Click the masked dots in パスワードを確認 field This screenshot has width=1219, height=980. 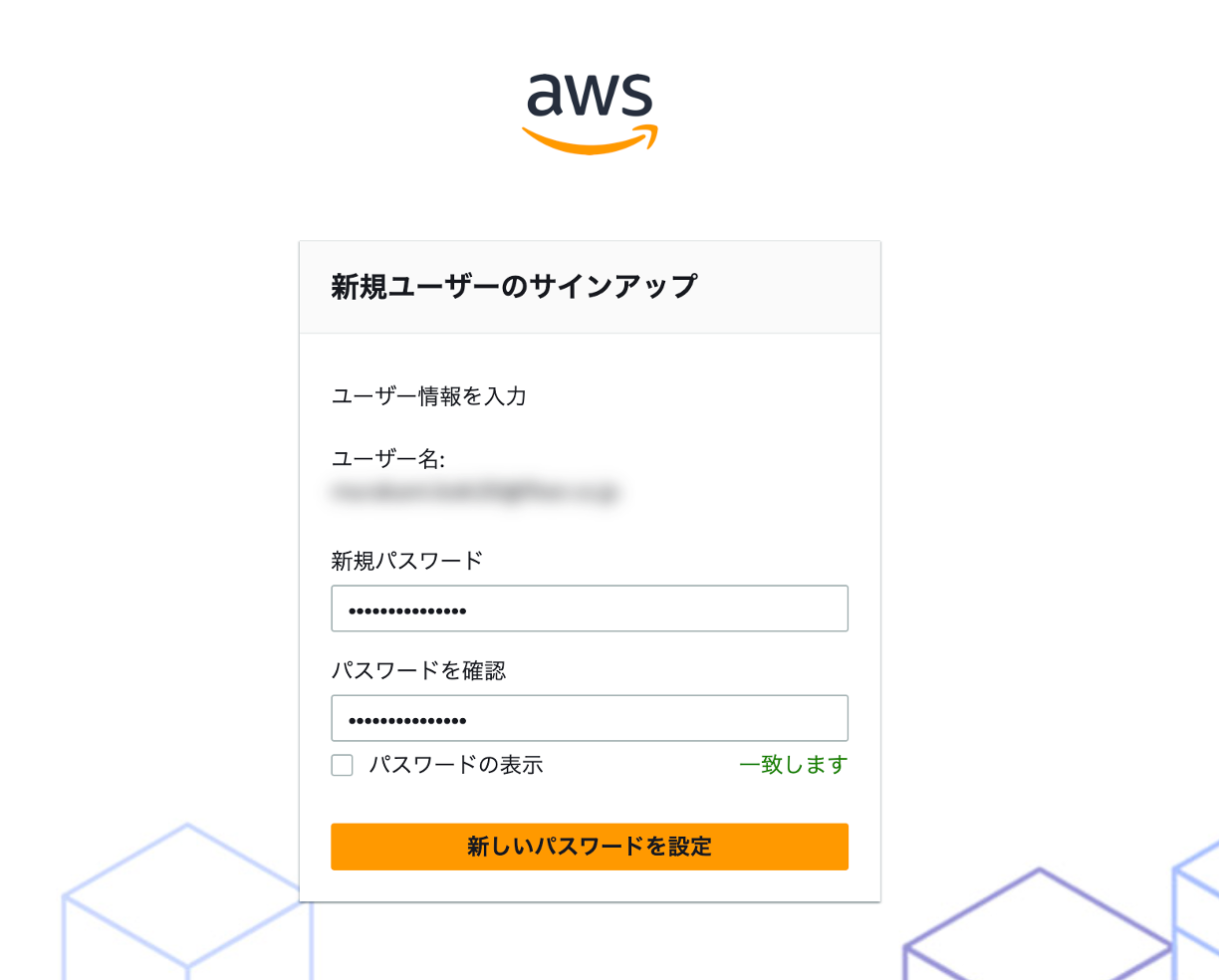[407, 720]
